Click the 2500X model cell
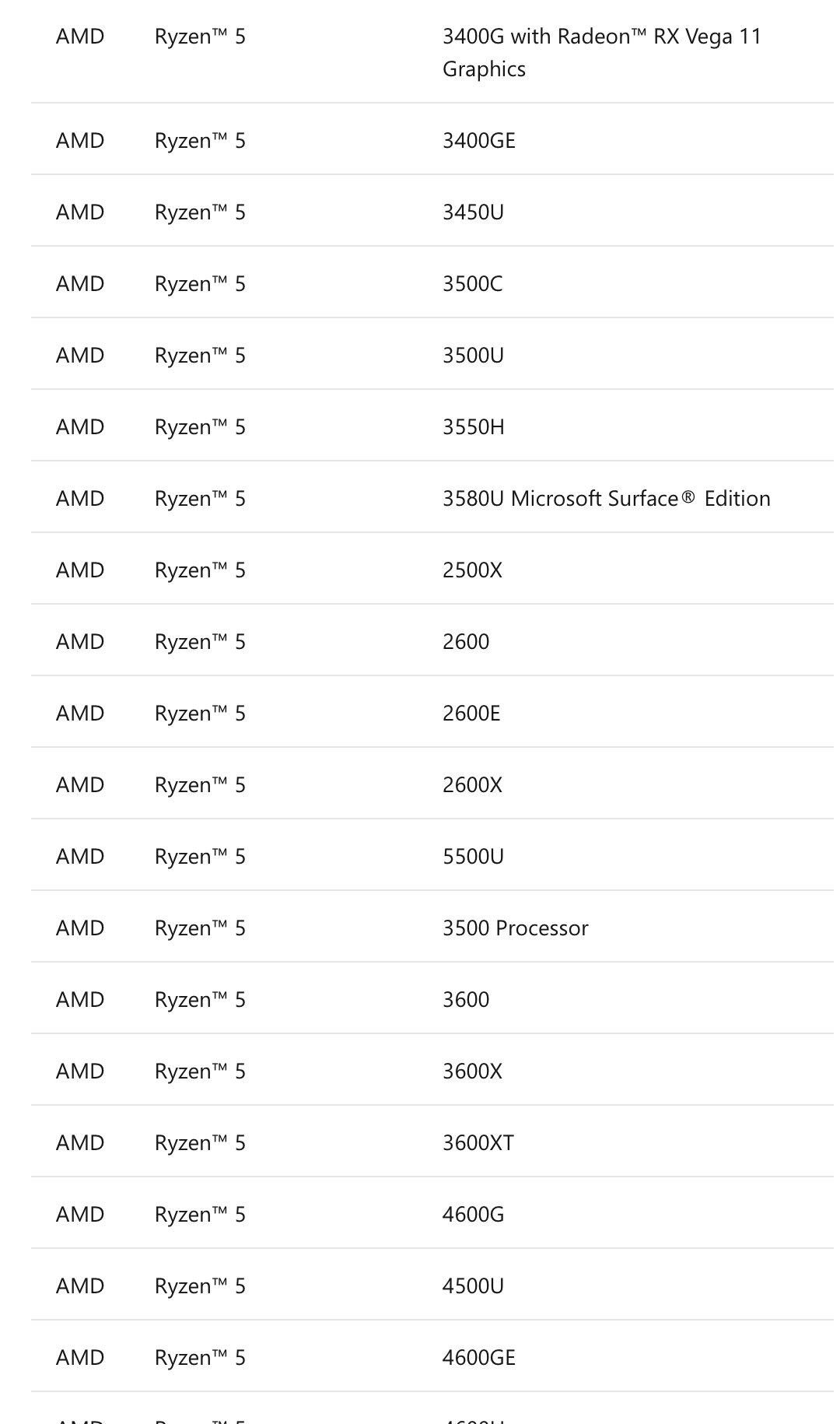The image size is (840, 1424). pos(472,570)
